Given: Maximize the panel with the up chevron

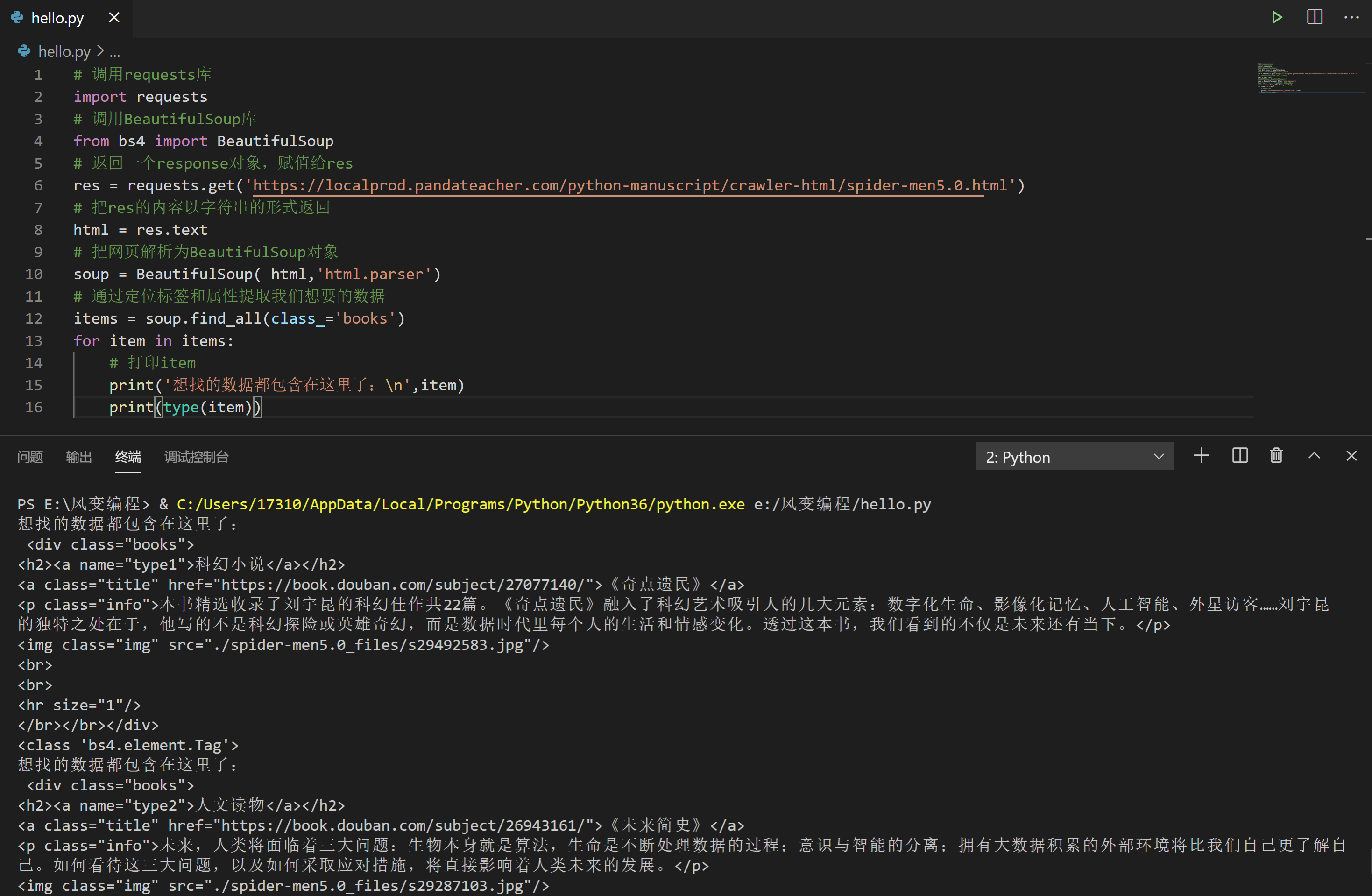Looking at the screenshot, I should pyautogui.click(x=1315, y=456).
